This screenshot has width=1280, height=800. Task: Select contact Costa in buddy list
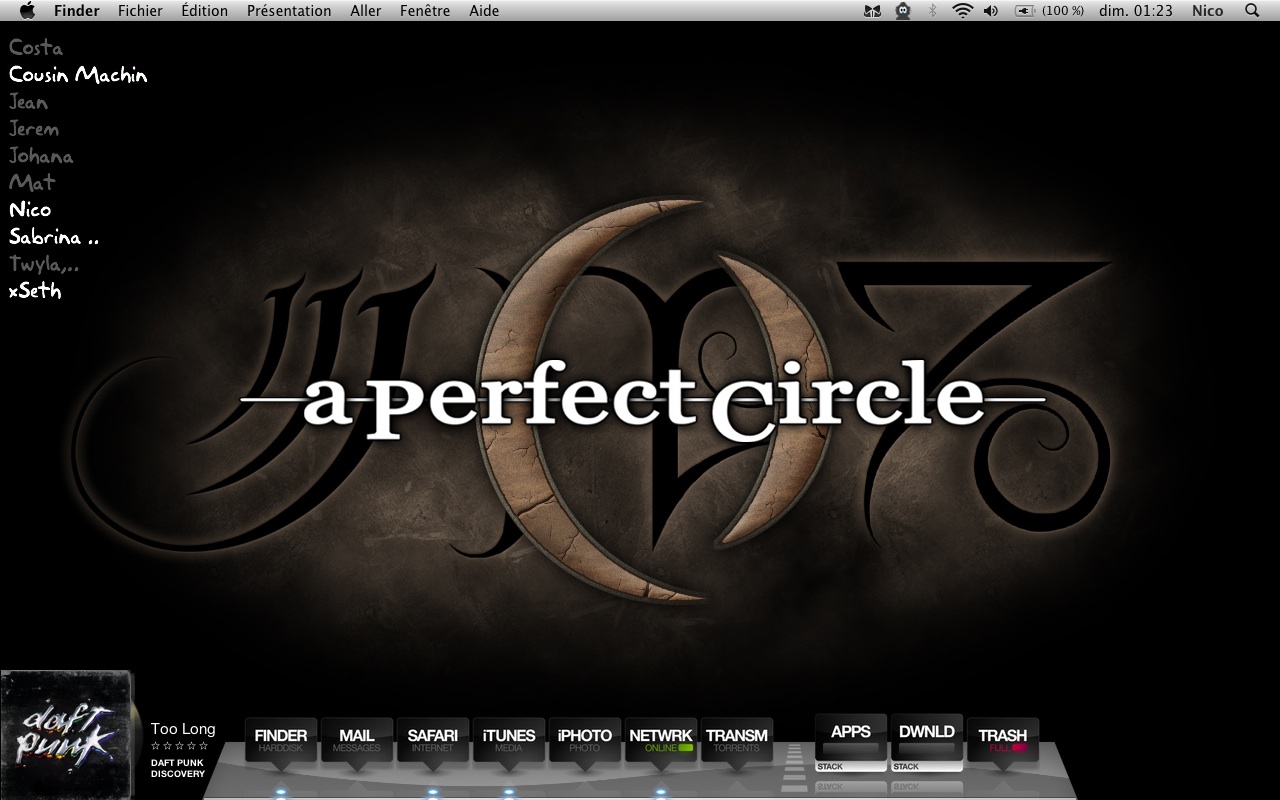coord(35,47)
